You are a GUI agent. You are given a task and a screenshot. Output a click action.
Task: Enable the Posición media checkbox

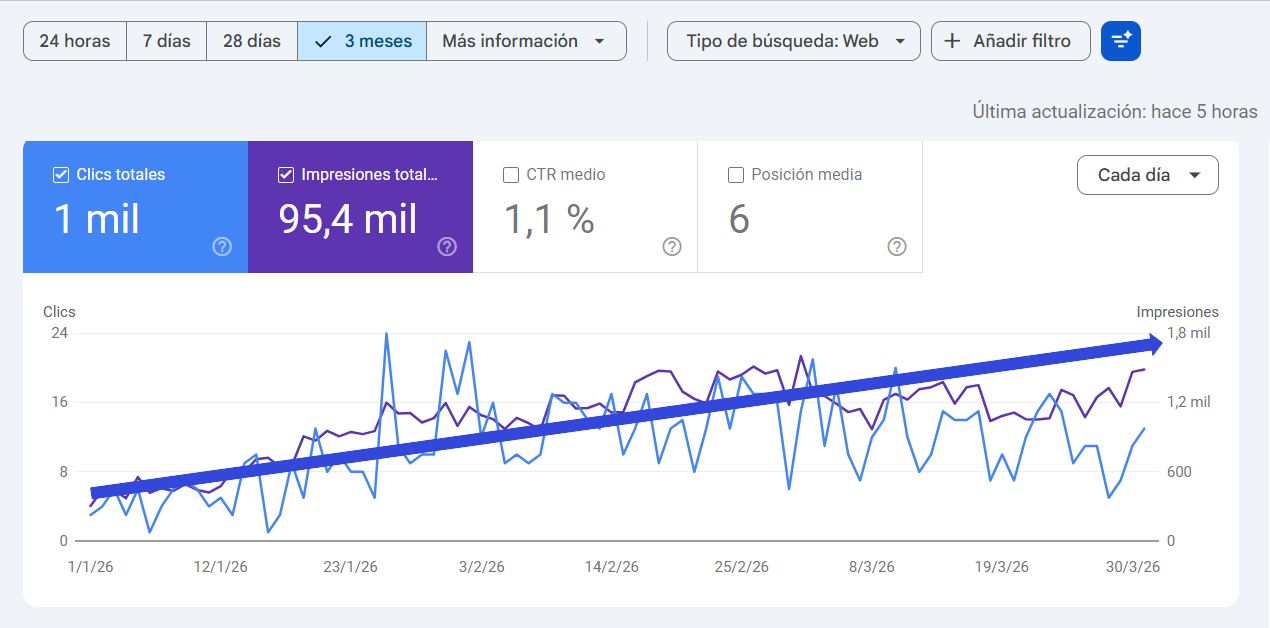click(x=737, y=174)
